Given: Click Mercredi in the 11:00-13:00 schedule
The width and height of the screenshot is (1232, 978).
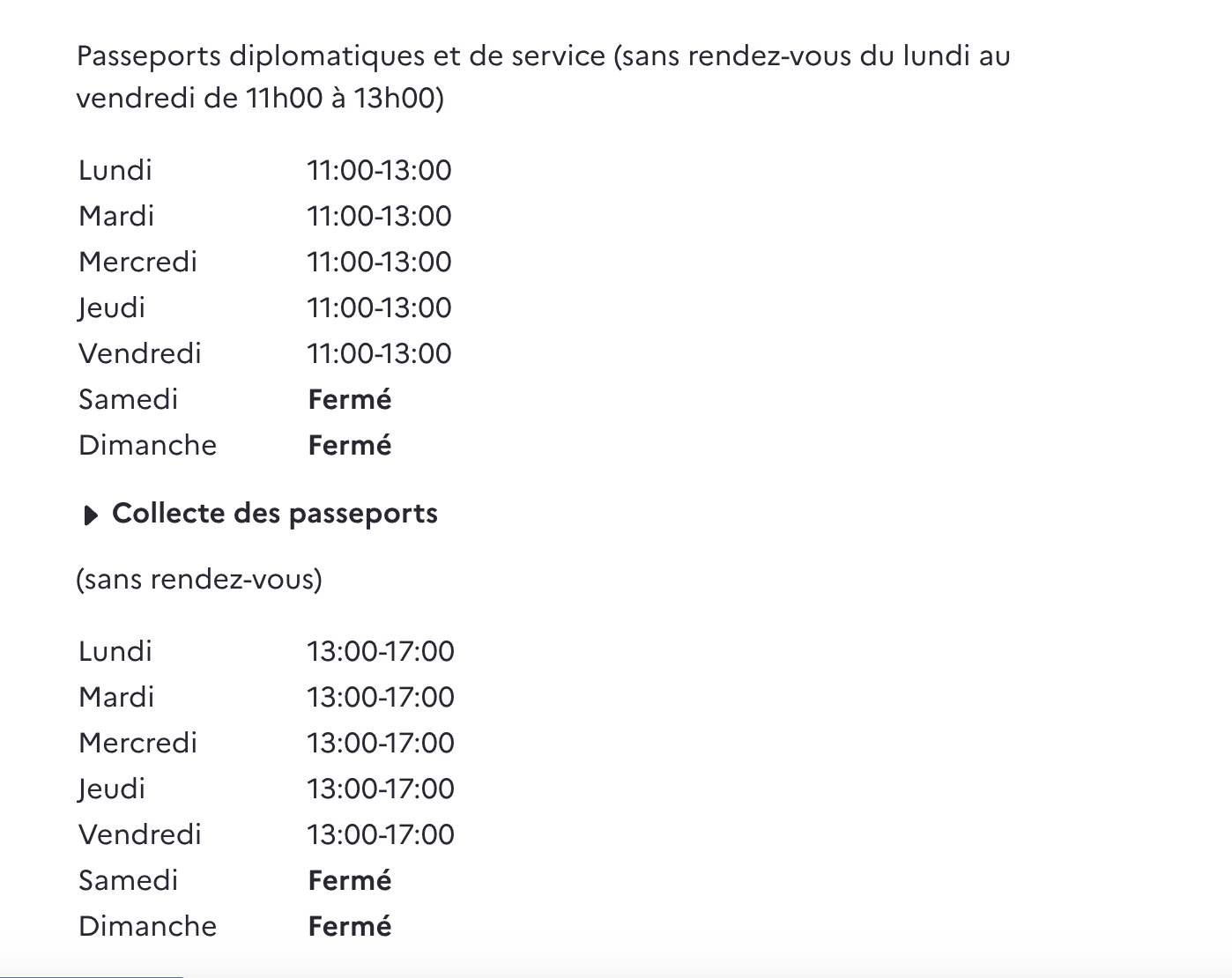Looking at the screenshot, I should pyautogui.click(x=137, y=262).
